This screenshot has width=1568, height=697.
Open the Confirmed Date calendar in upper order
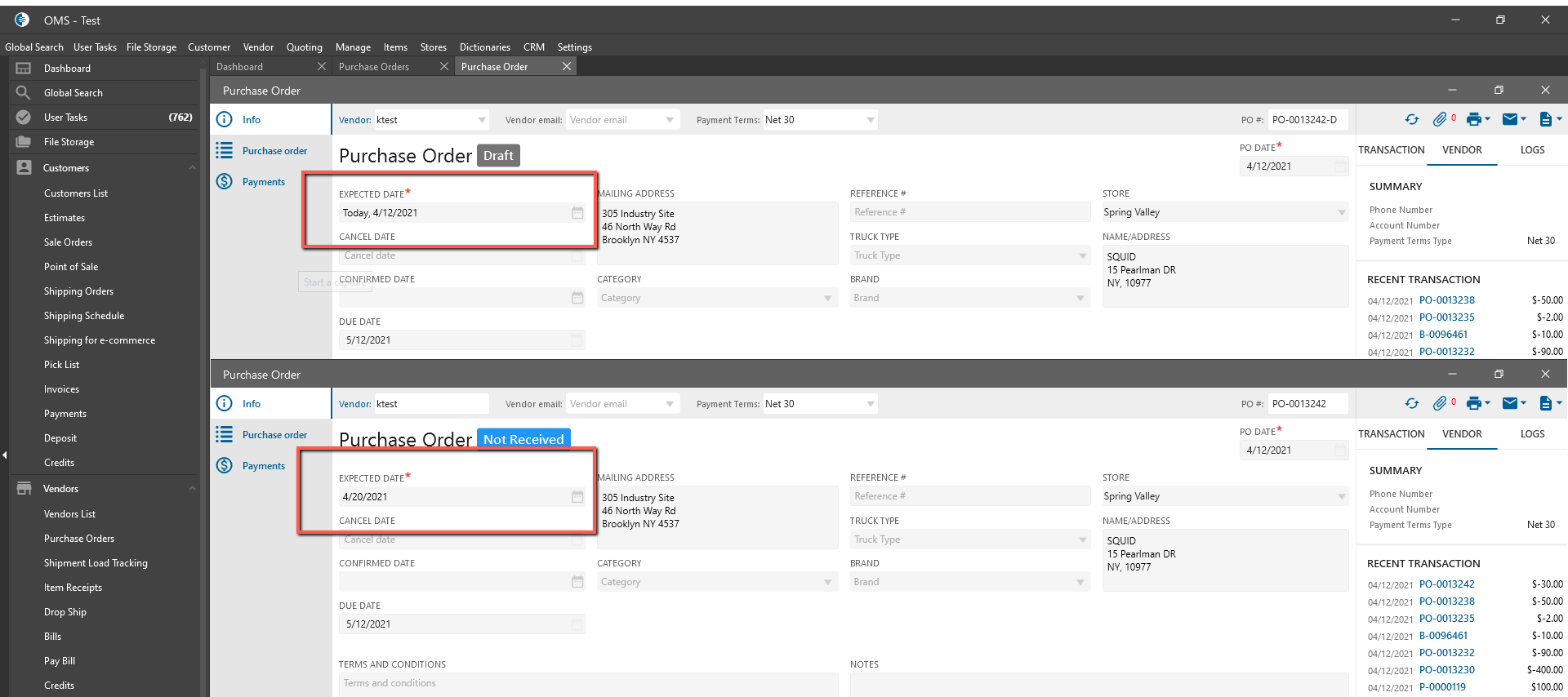coord(577,298)
